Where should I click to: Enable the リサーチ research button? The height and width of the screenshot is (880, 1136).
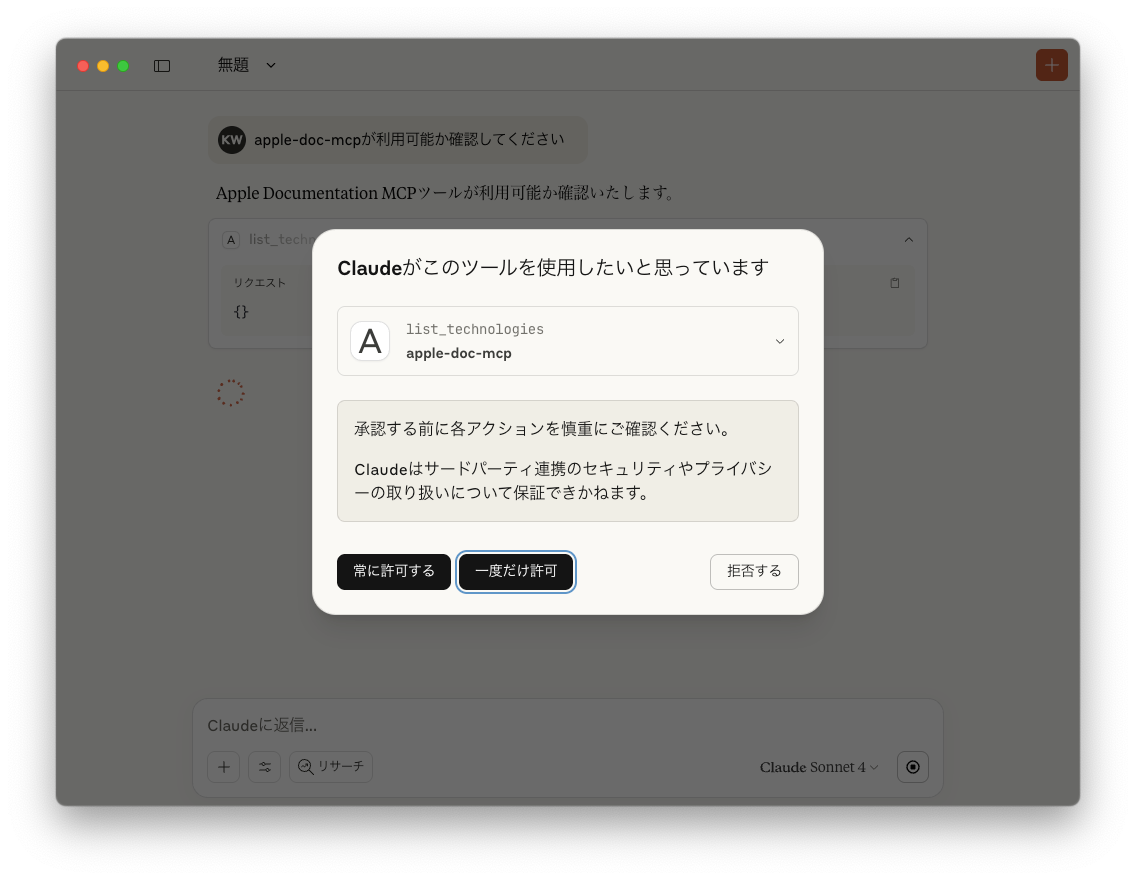[331, 767]
